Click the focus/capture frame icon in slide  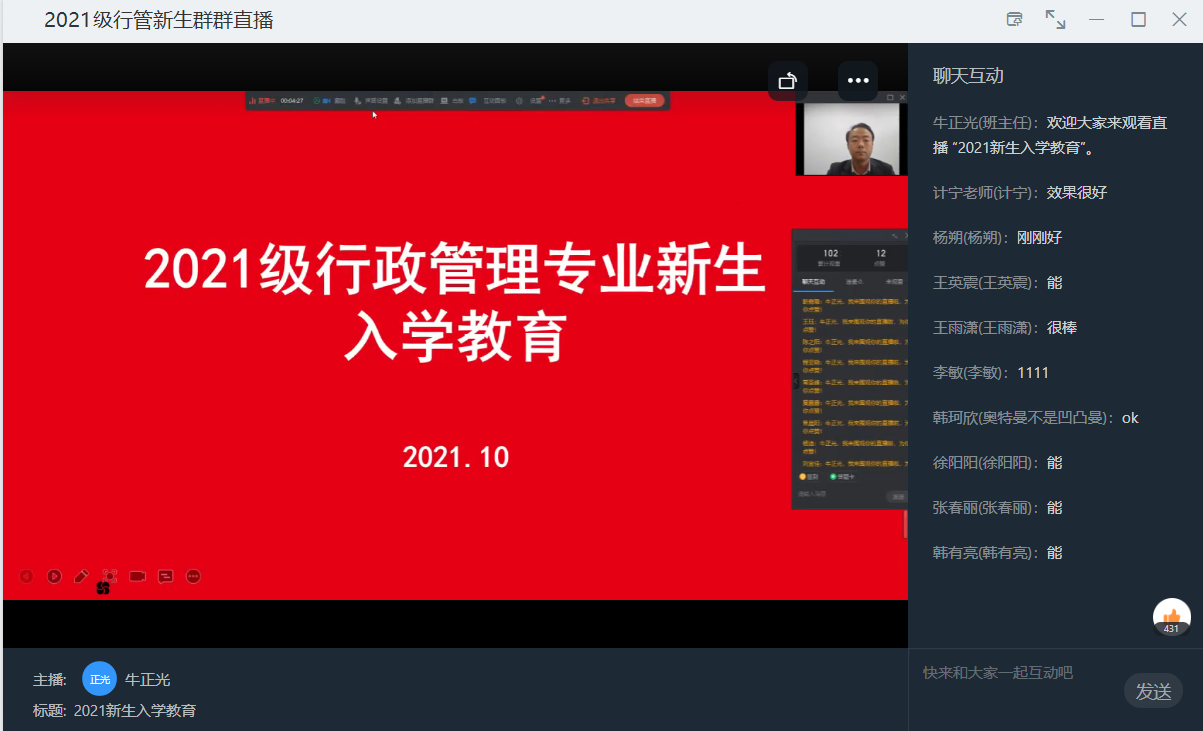tap(110, 576)
